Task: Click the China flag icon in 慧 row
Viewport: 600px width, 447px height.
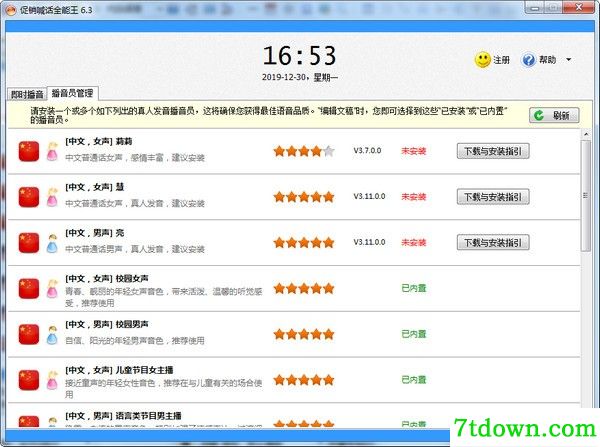Action: coord(29,197)
